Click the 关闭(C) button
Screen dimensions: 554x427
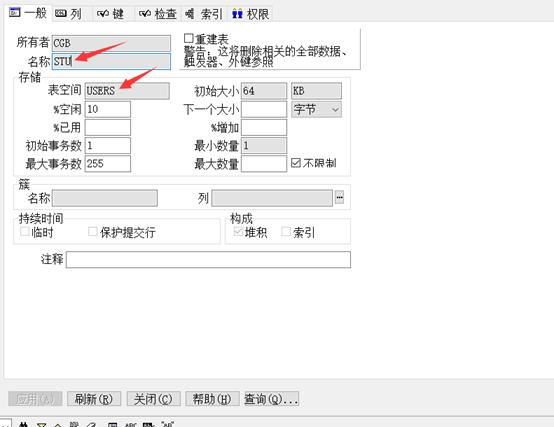click(x=153, y=399)
